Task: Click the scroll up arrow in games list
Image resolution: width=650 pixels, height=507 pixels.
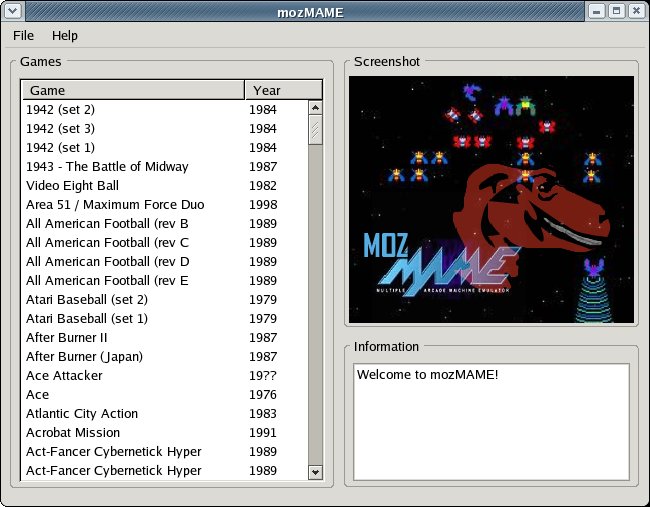Action: (315, 108)
